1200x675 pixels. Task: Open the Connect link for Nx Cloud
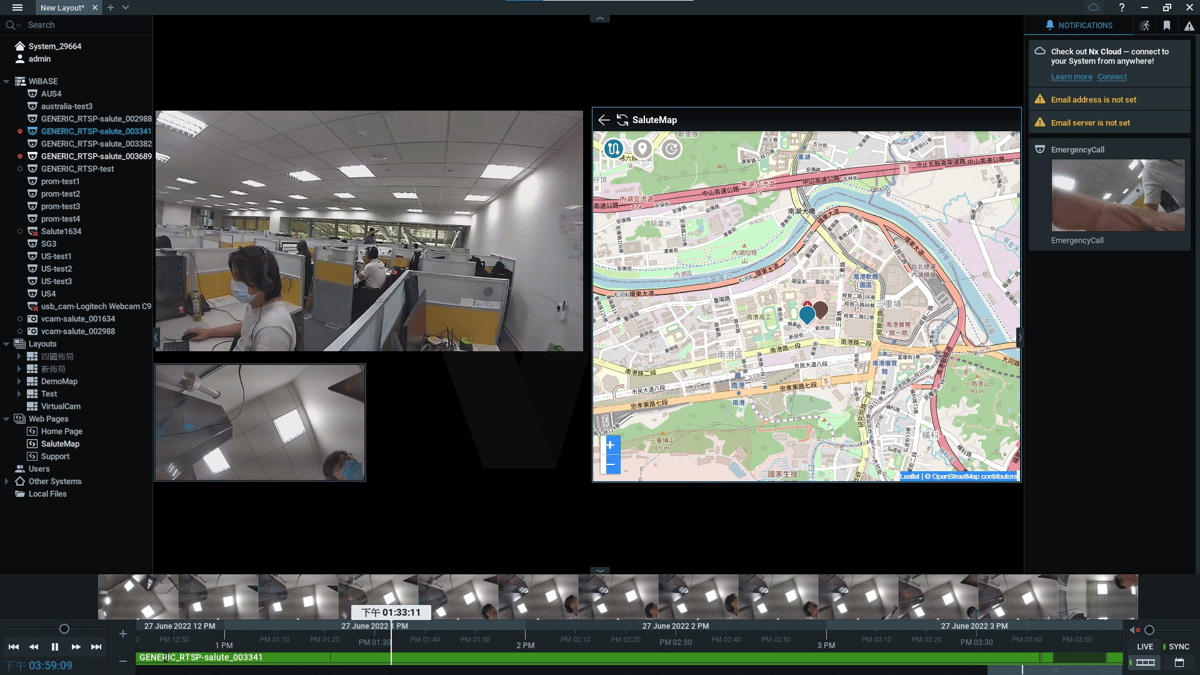tap(1112, 77)
